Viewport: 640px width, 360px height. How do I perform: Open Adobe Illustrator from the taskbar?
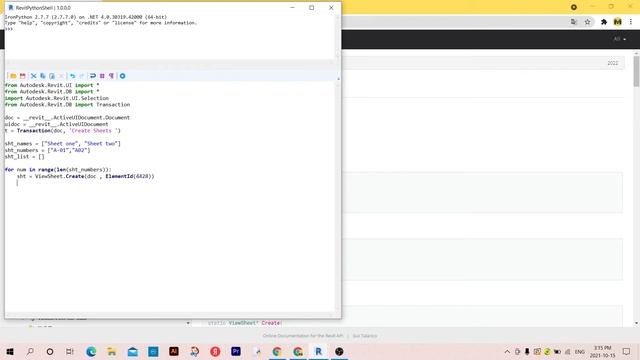(174, 351)
